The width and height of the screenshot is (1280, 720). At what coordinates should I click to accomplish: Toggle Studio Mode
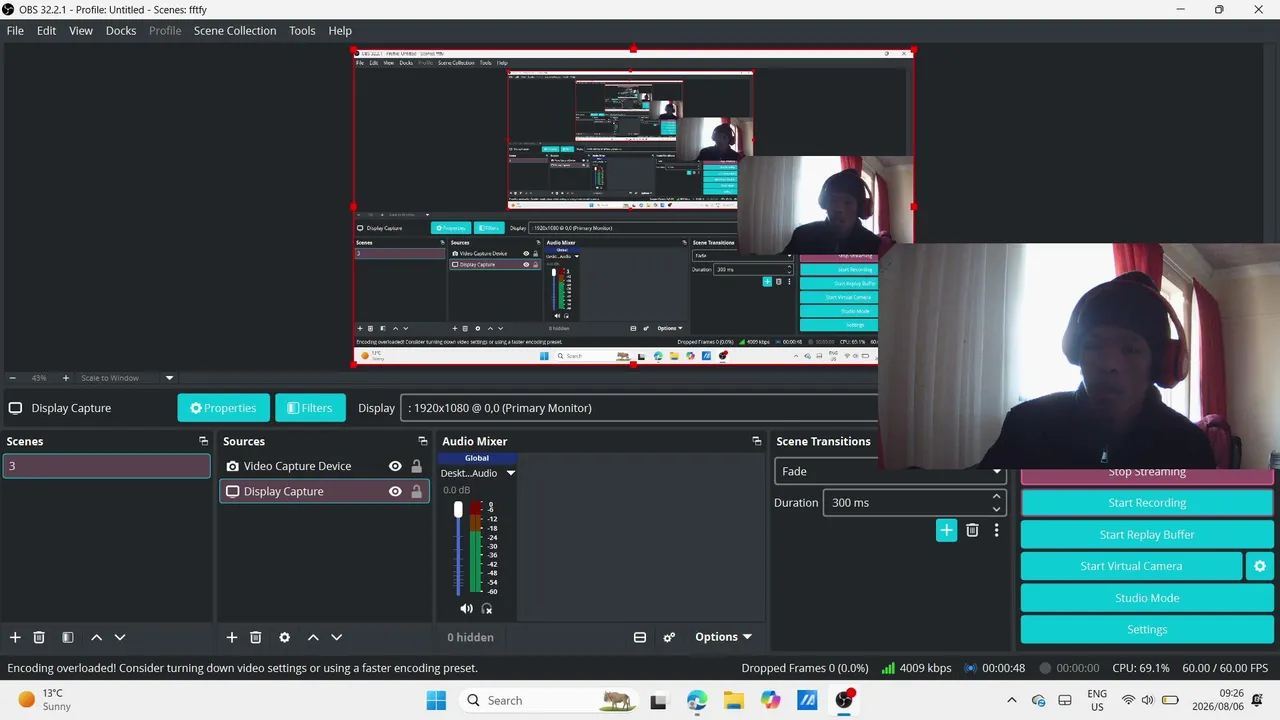click(x=1147, y=598)
